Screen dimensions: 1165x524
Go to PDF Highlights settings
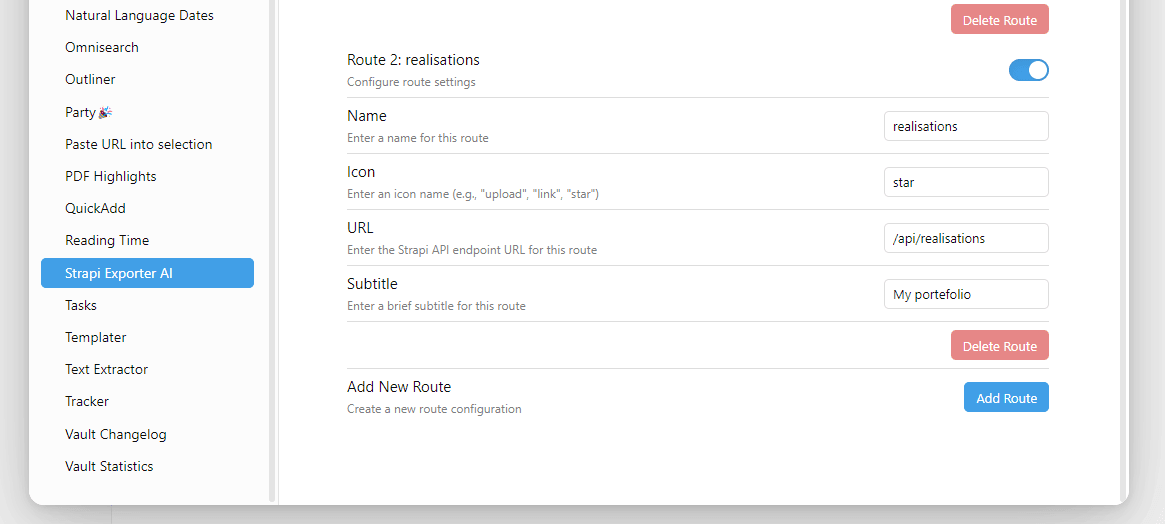point(110,176)
